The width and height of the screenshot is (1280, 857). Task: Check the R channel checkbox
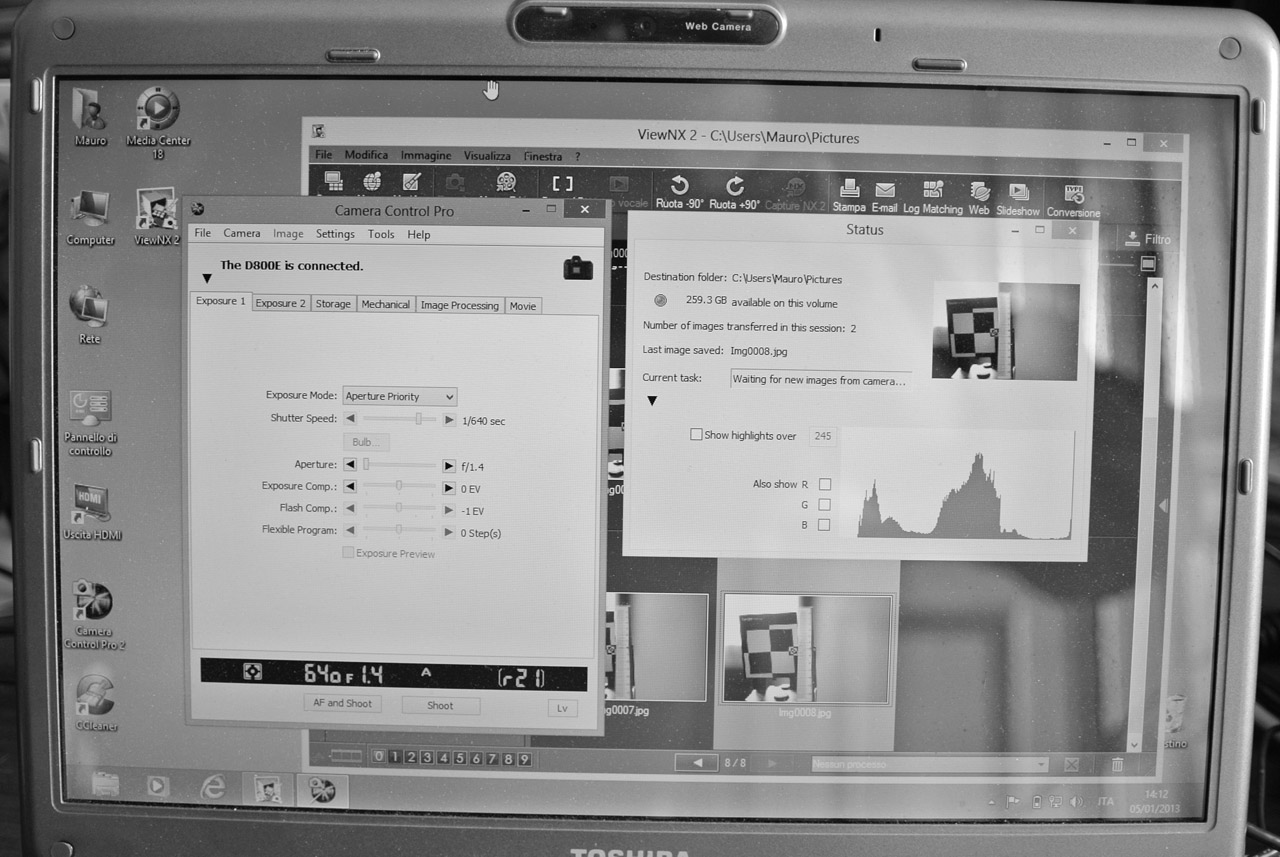click(x=825, y=485)
